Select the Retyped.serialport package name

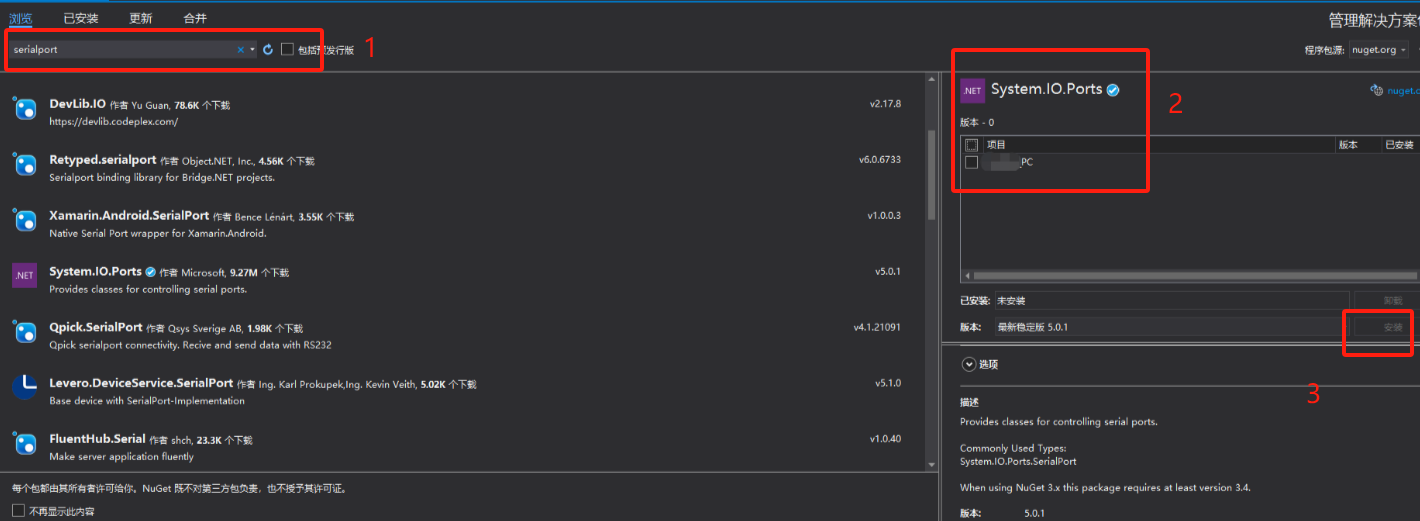click(103, 160)
